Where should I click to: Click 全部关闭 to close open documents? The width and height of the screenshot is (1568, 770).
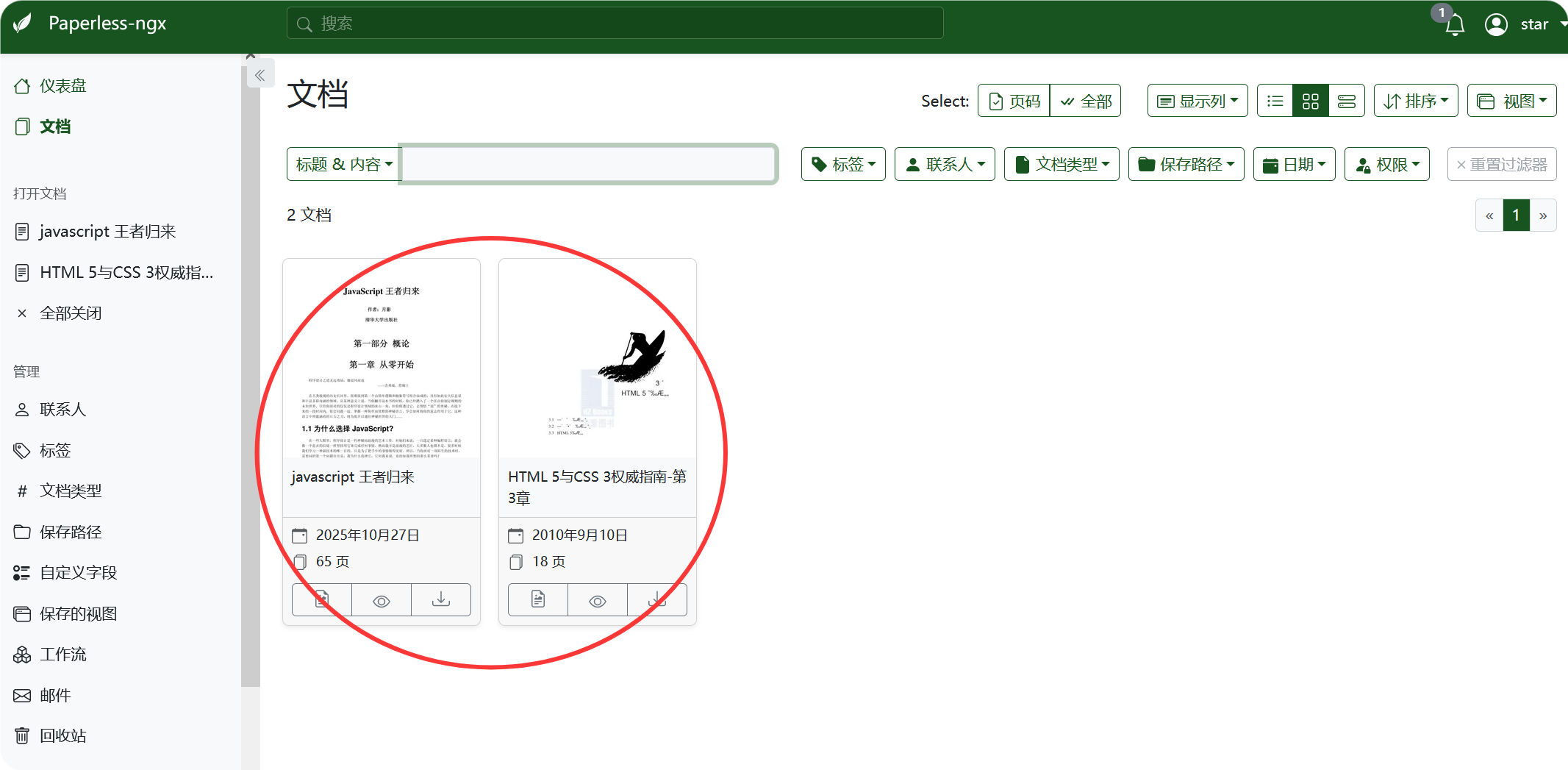coord(71,313)
